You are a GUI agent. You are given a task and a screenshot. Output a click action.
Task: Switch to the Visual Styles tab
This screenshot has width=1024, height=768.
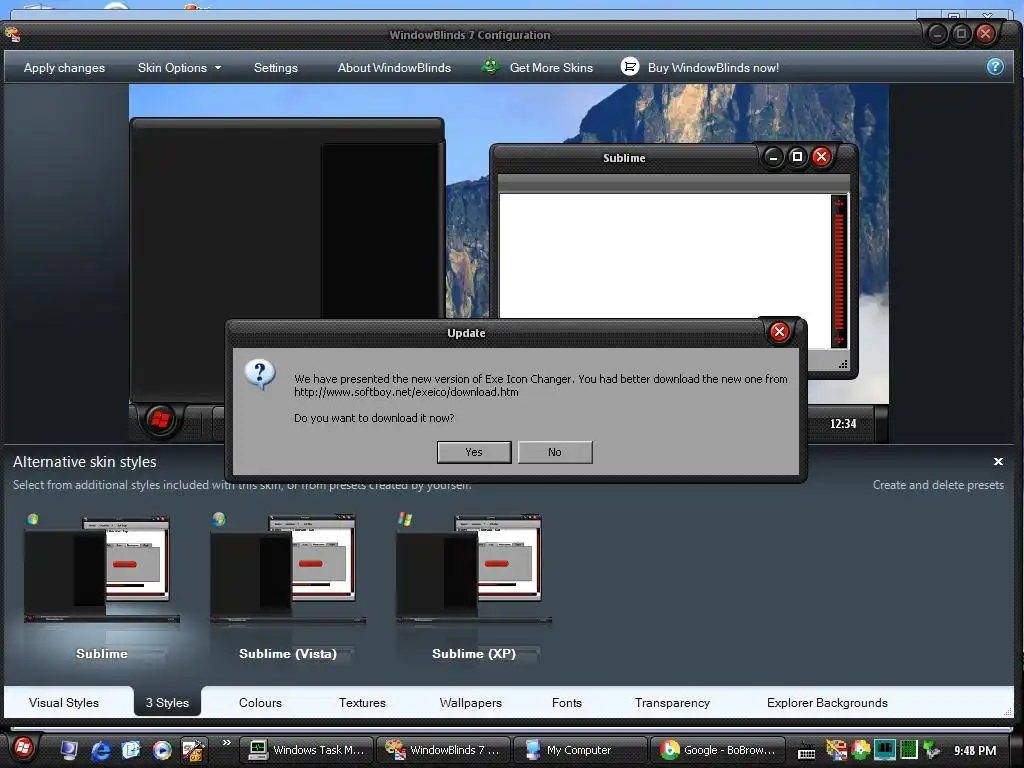pyautogui.click(x=63, y=703)
